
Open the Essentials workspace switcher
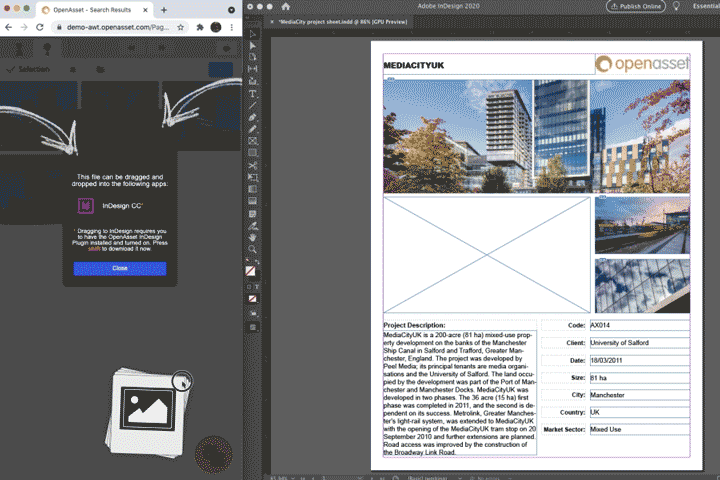706,6
